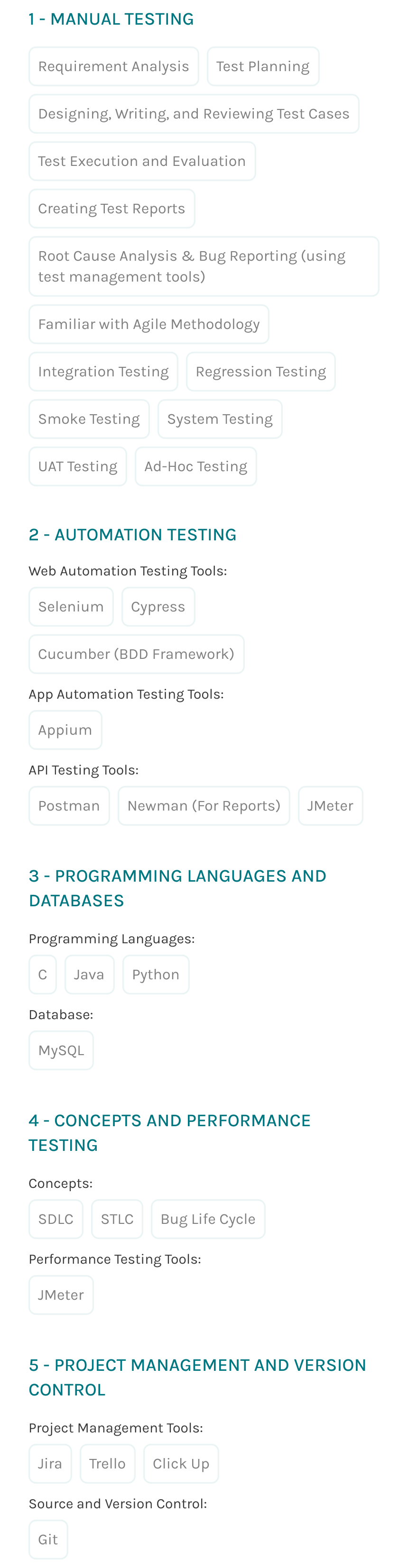Click the Cypress tool tag
This screenshot has width=408, height=1568.
(x=158, y=607)
